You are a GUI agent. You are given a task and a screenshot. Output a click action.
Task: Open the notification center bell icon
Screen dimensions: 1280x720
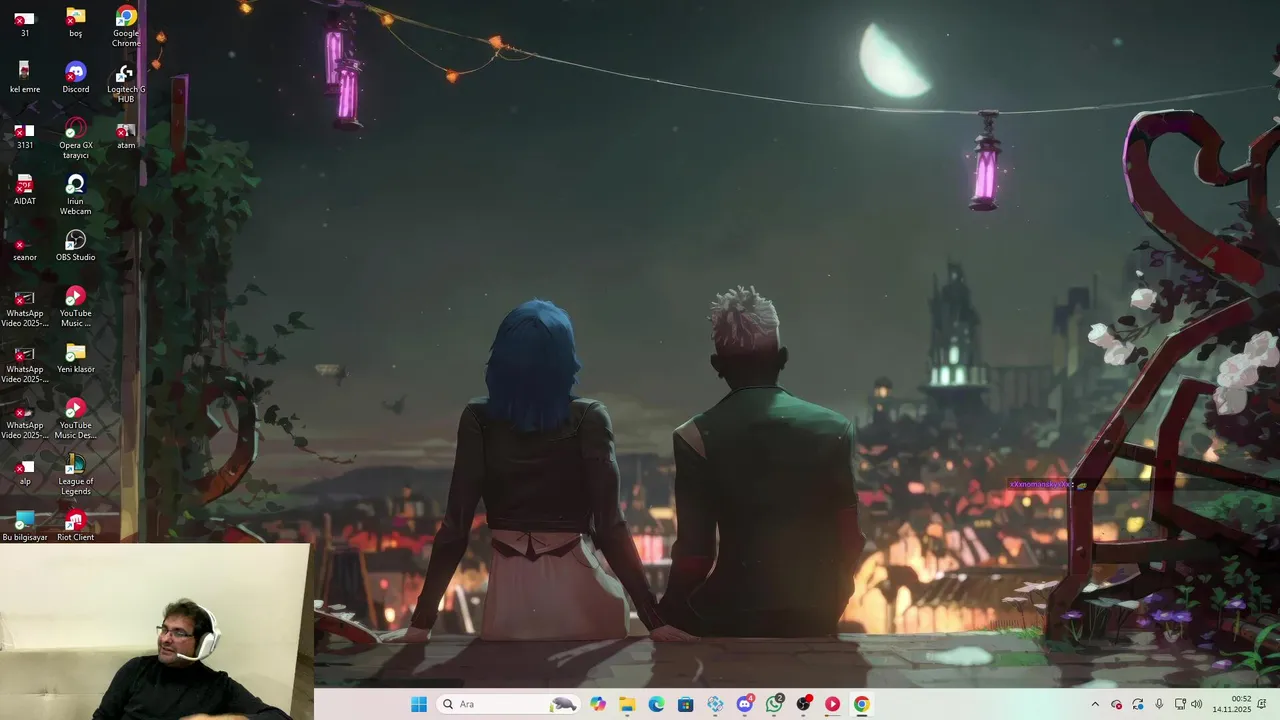point(1262,704)
